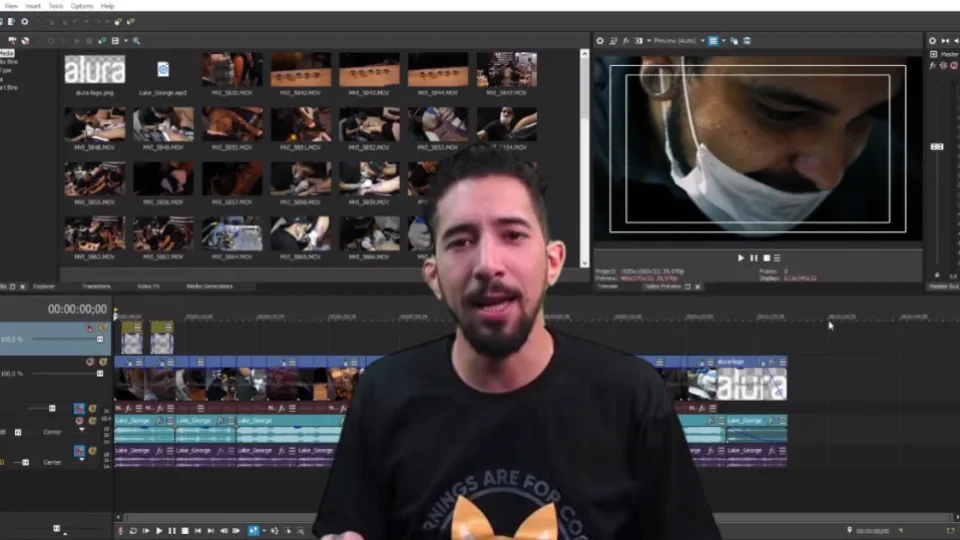Expand the Views dropdown arrow in Project Media
This screenshot has height=540, width=960.
click(126, 41)
